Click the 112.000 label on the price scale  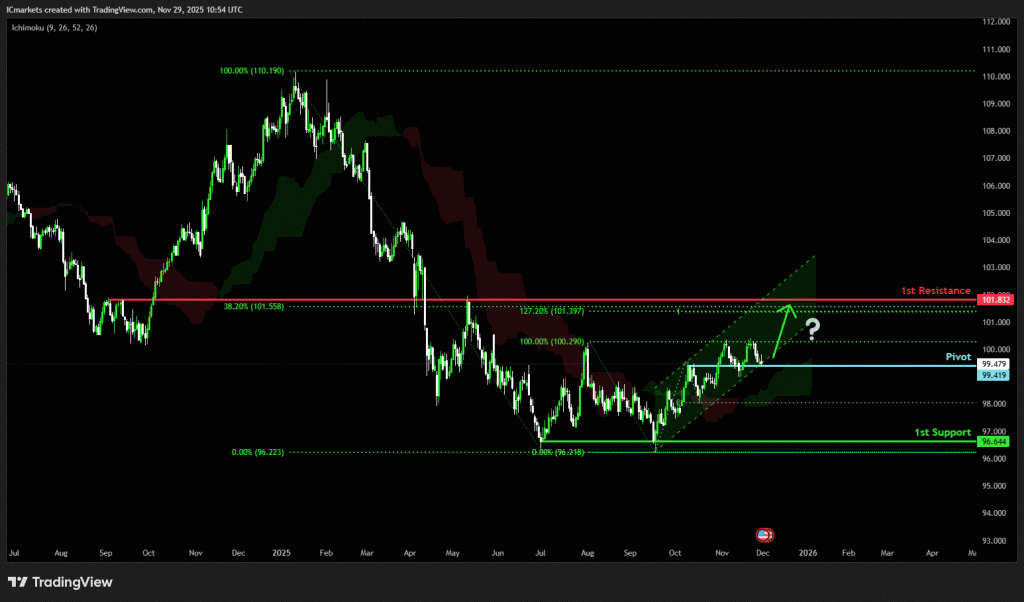coord(993,22)
